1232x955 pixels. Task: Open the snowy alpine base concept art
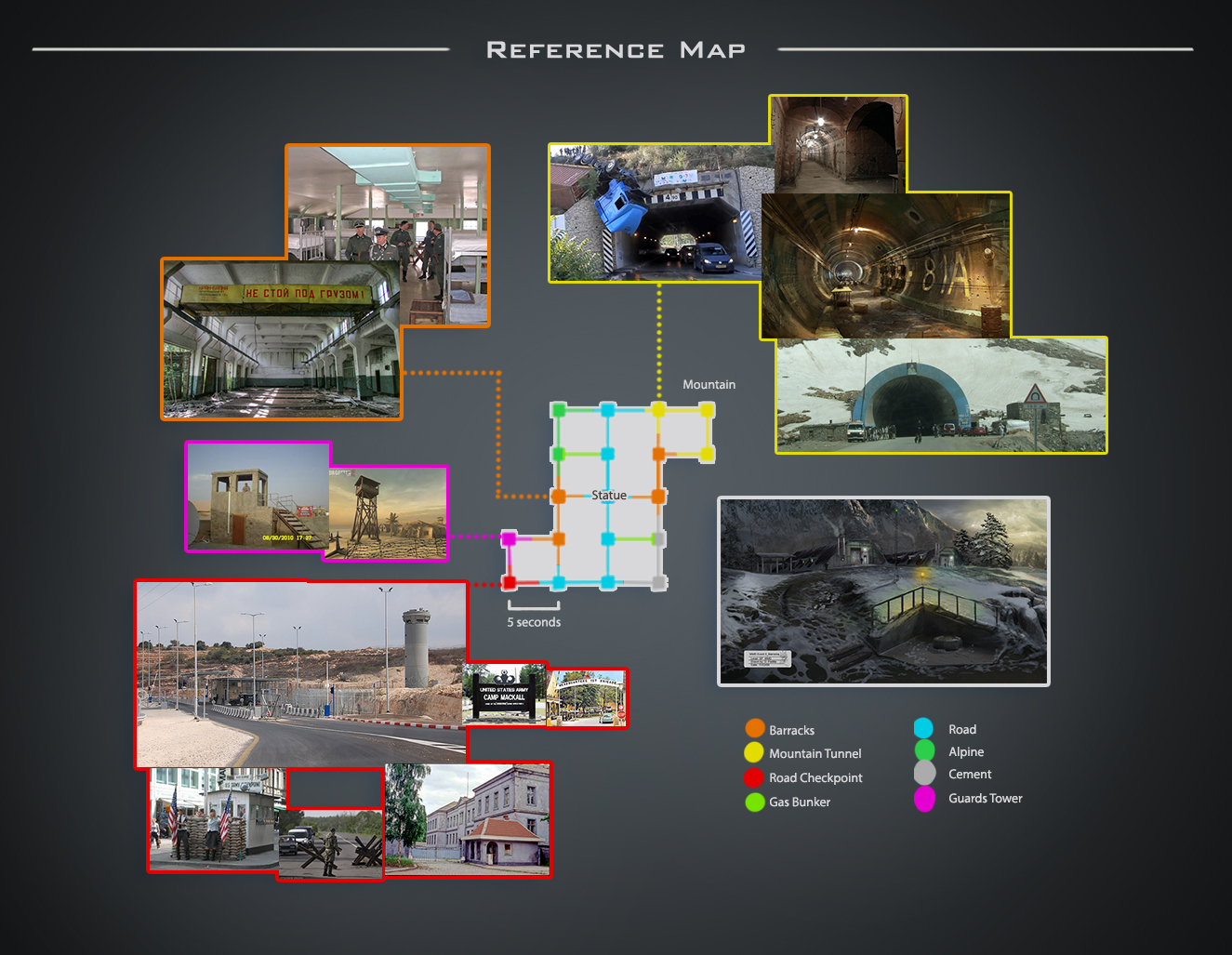[x=883, y=591]
